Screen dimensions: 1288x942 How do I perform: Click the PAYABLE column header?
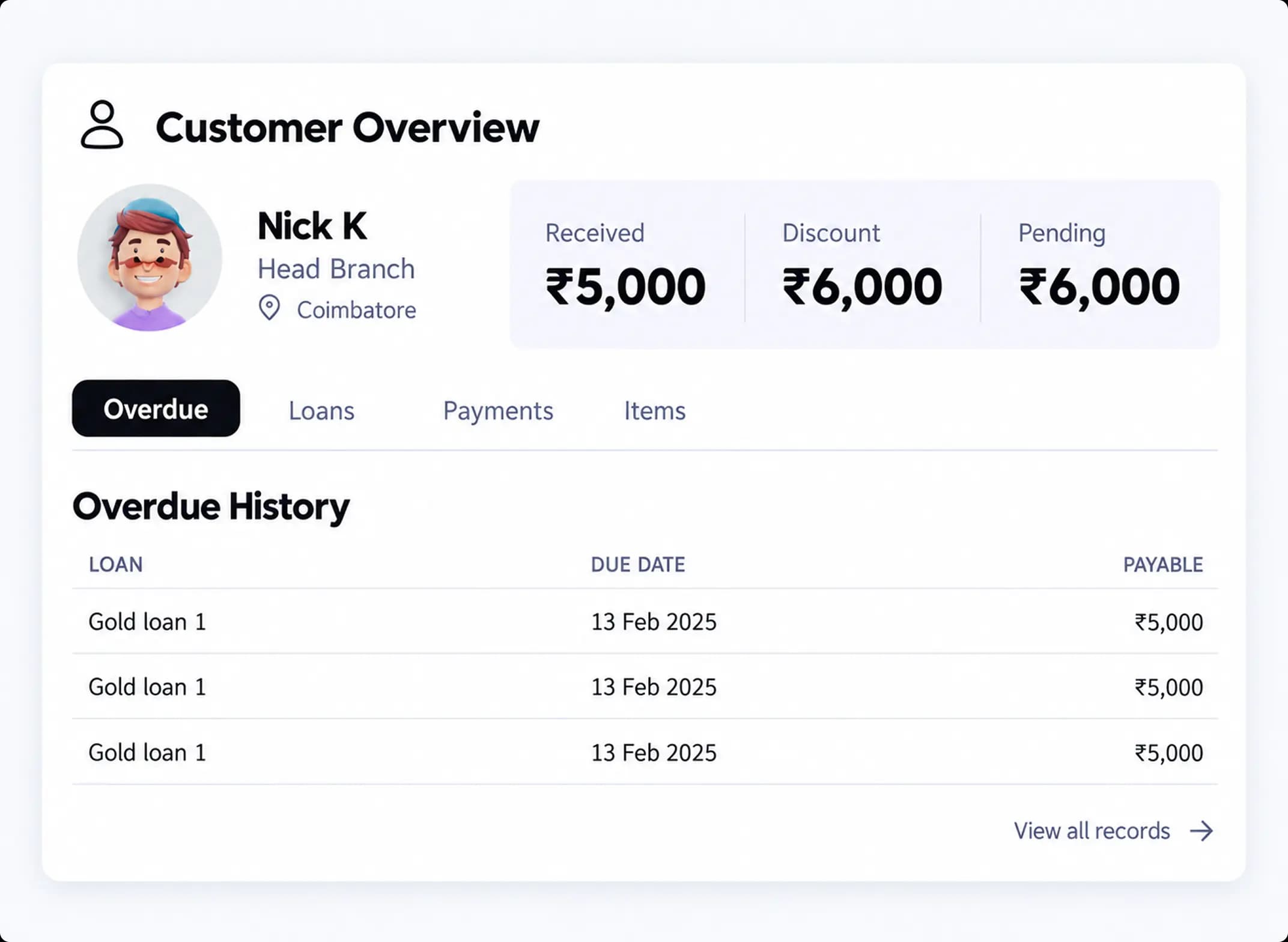tap(1163, 565)
